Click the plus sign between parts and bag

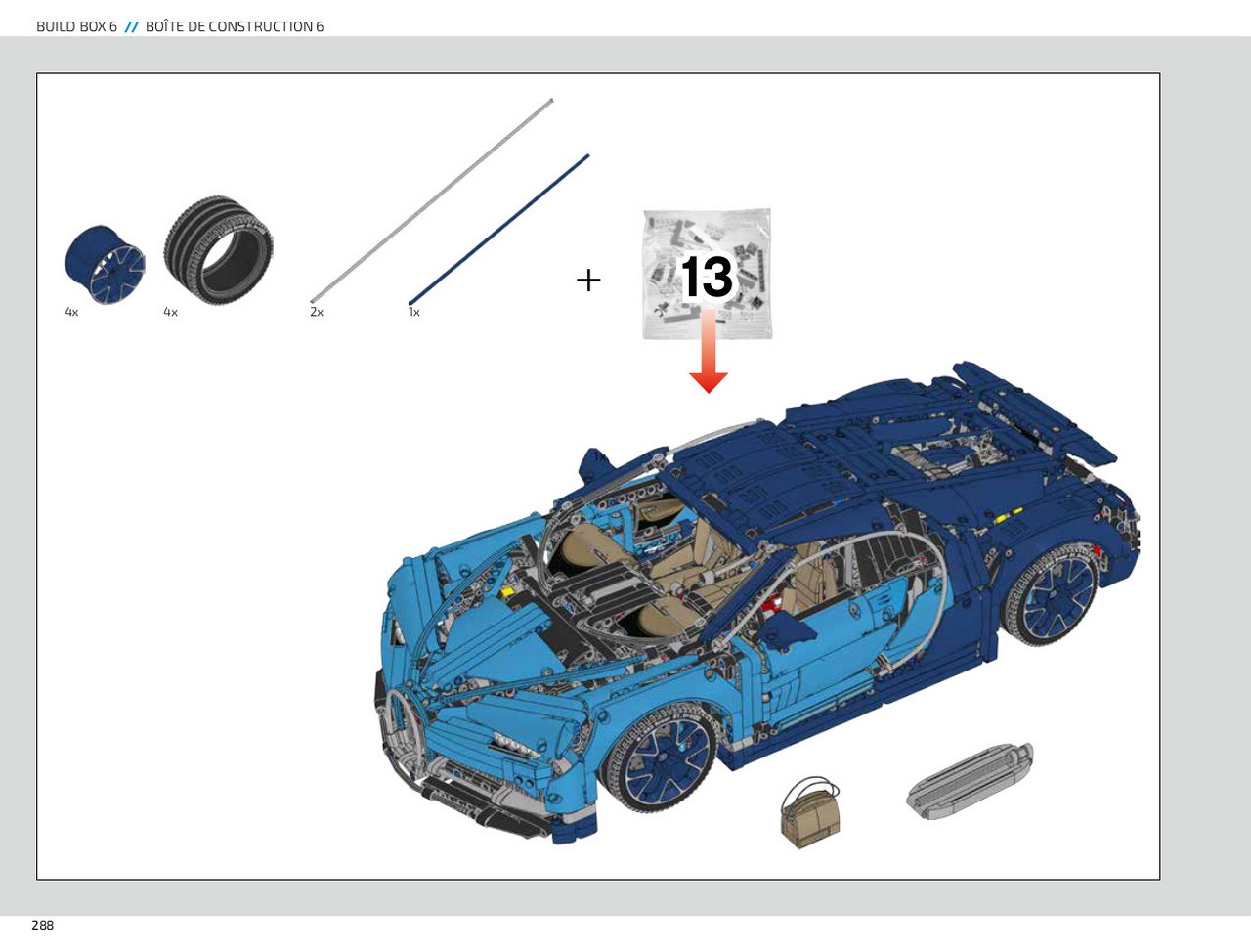pyautogui.click(x=588, y=281)
